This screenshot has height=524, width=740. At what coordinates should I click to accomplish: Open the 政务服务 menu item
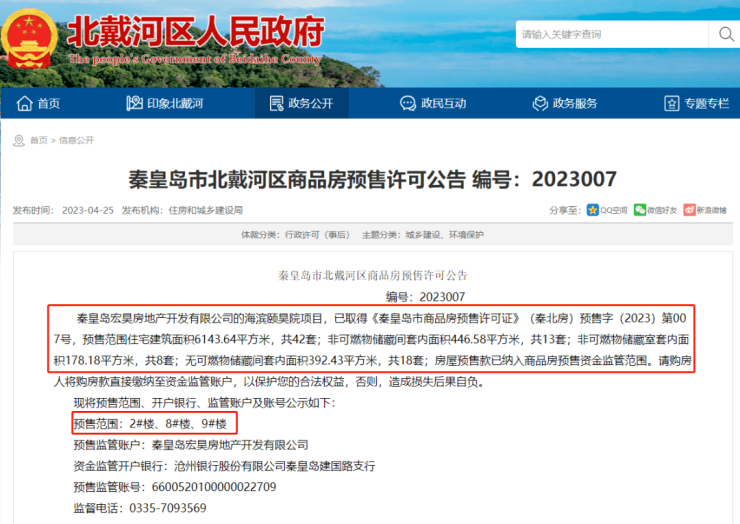click(x=565, y=103)
